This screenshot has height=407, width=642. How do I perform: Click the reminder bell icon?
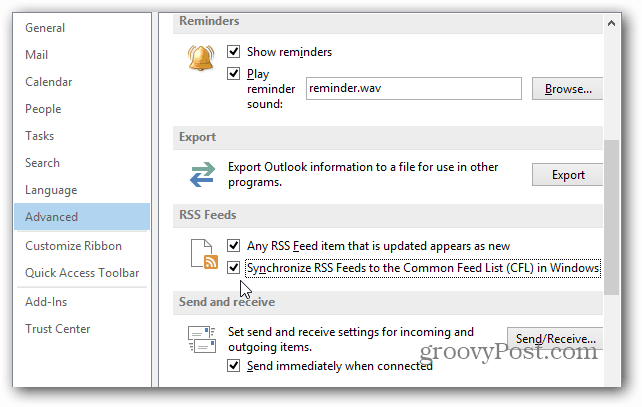201,57
